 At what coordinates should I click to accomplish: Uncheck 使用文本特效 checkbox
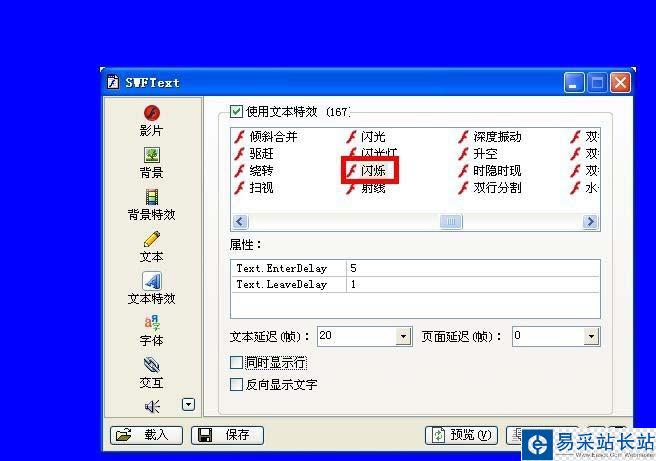click(236, 112)
